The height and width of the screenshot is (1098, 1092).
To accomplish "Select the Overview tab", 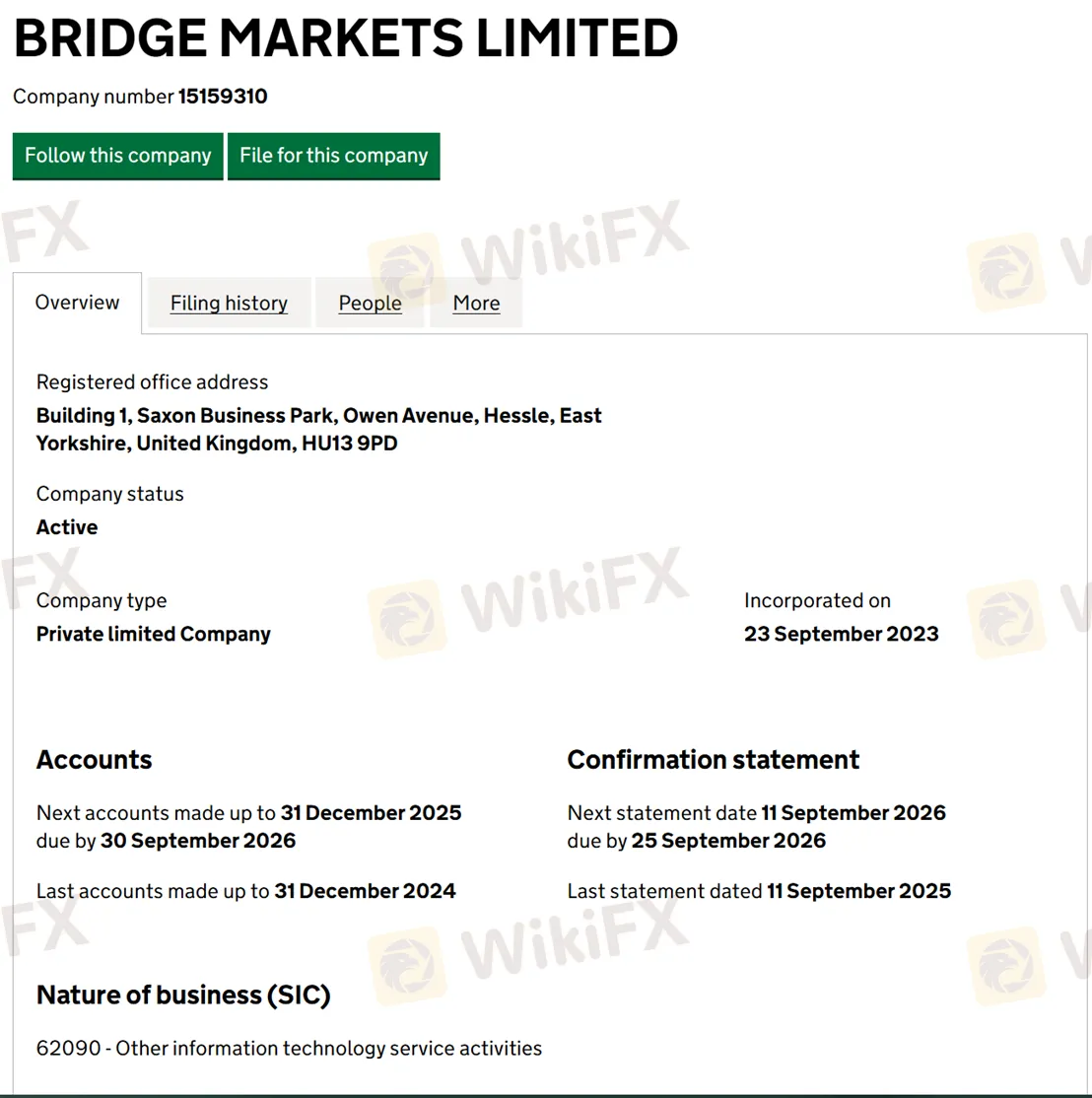I will point(77,303).
